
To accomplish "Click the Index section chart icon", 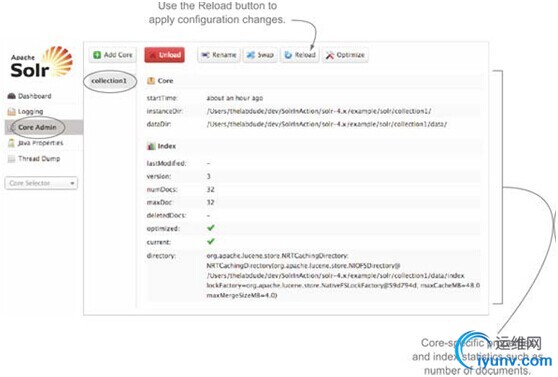I will click(151, 146).
